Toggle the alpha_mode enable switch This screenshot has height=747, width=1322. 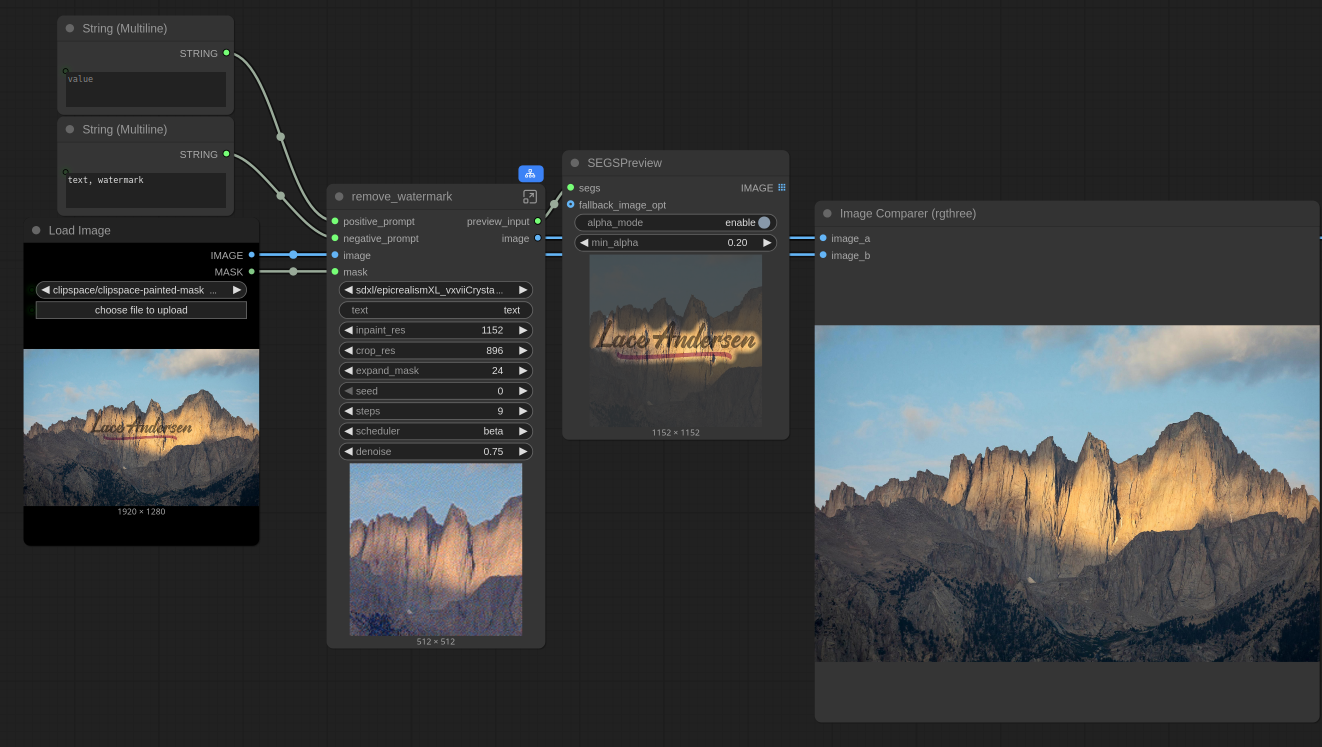pos(764,223)
